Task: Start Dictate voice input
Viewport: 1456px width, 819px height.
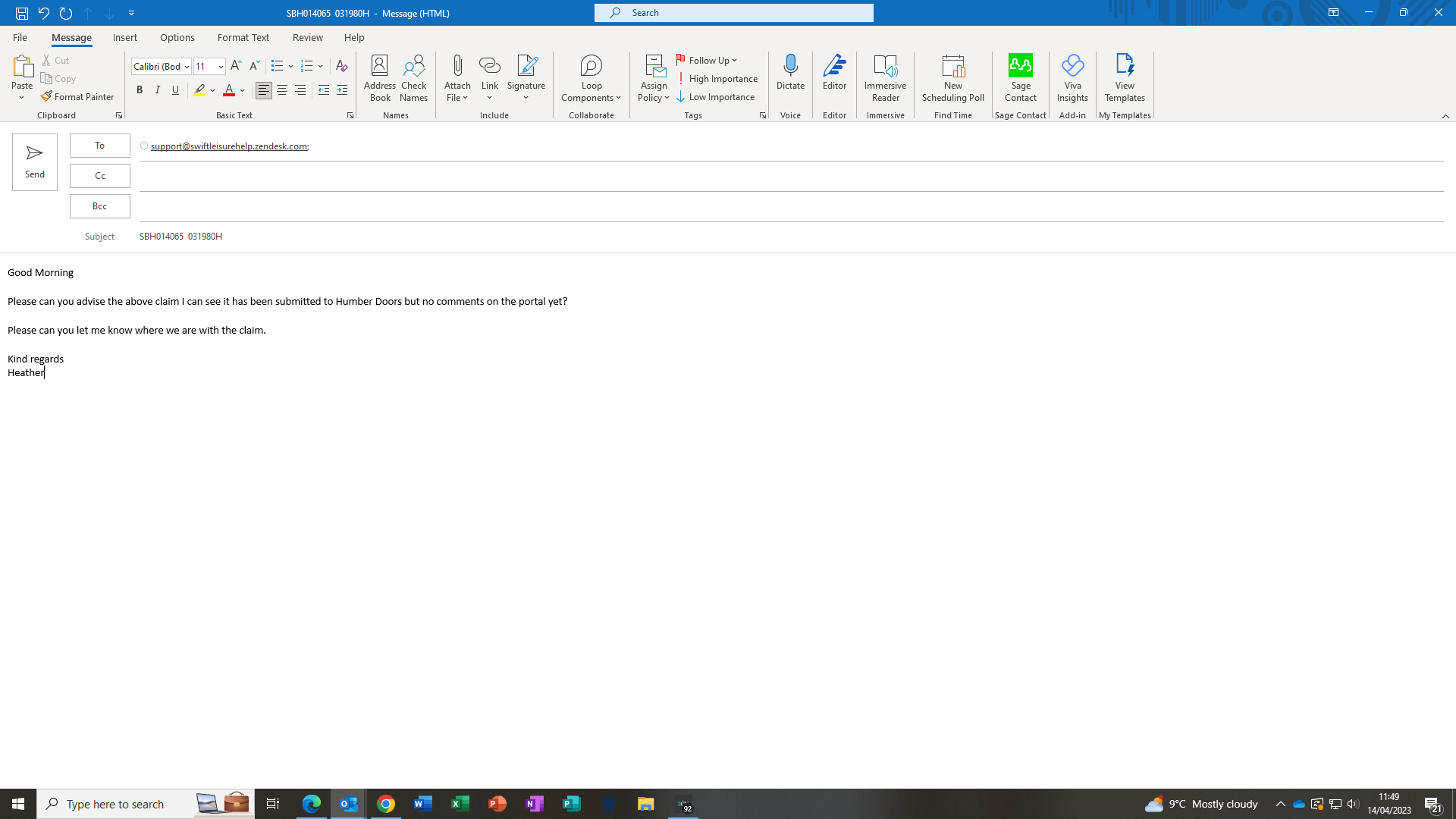Action: (x=790, y=72)
